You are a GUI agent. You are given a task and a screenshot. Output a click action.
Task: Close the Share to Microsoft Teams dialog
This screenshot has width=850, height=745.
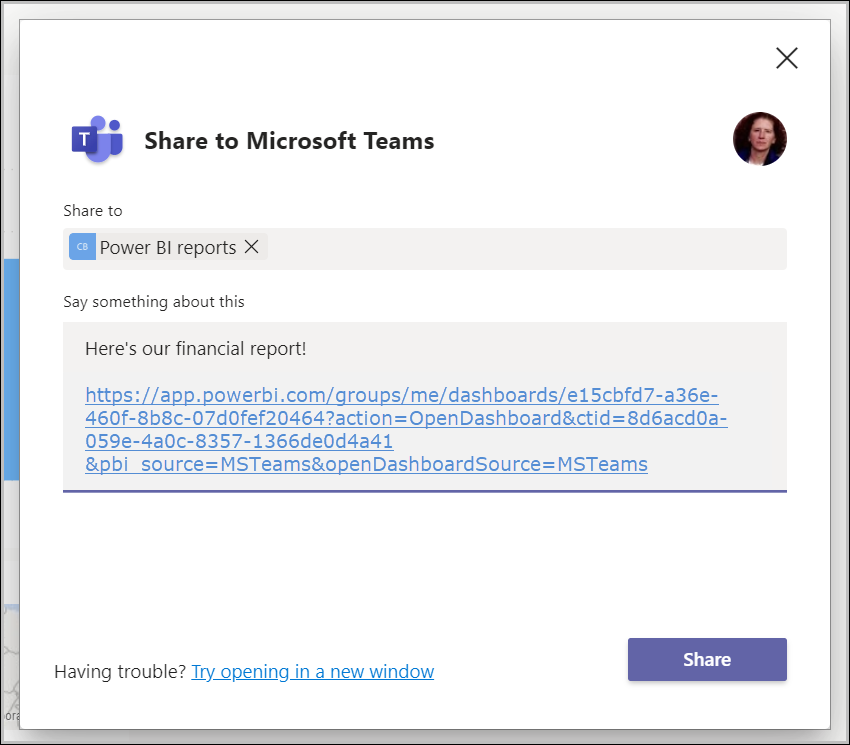click(787, 58)
